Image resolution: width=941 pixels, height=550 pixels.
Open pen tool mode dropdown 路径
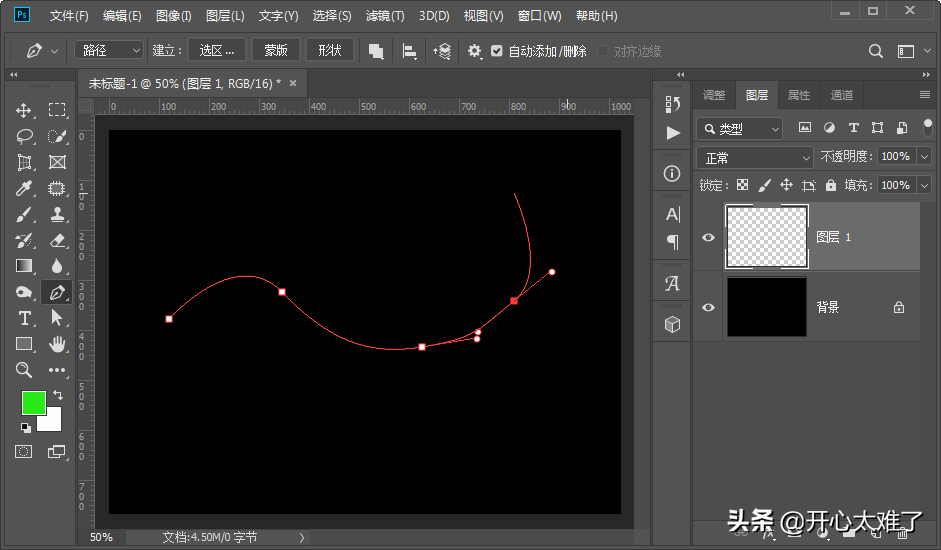[109, 50]
